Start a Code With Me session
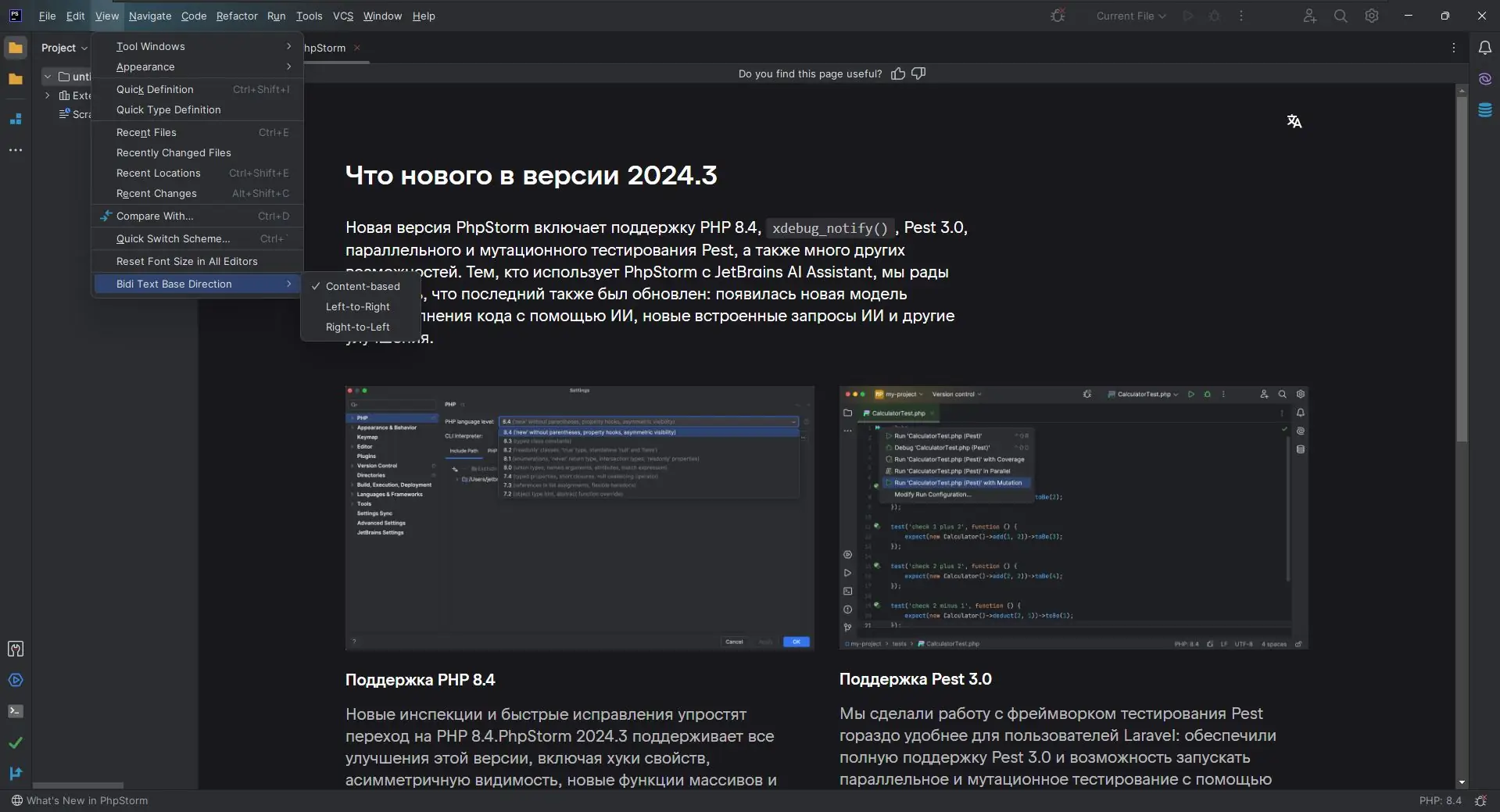Screen dimensions: 1500x812 pyautogui.click(x=1309, y=16)
